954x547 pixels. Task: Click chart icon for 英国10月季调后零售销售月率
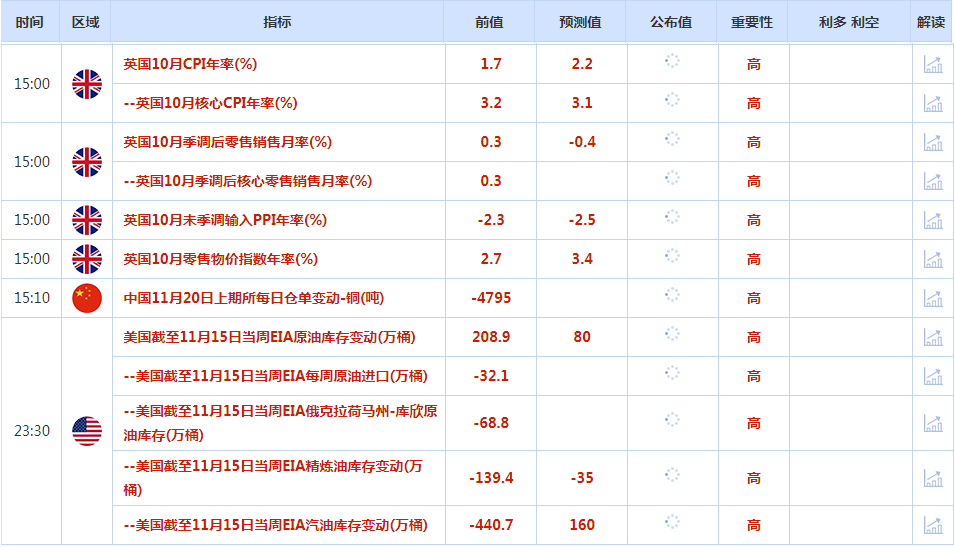point(932,142)
